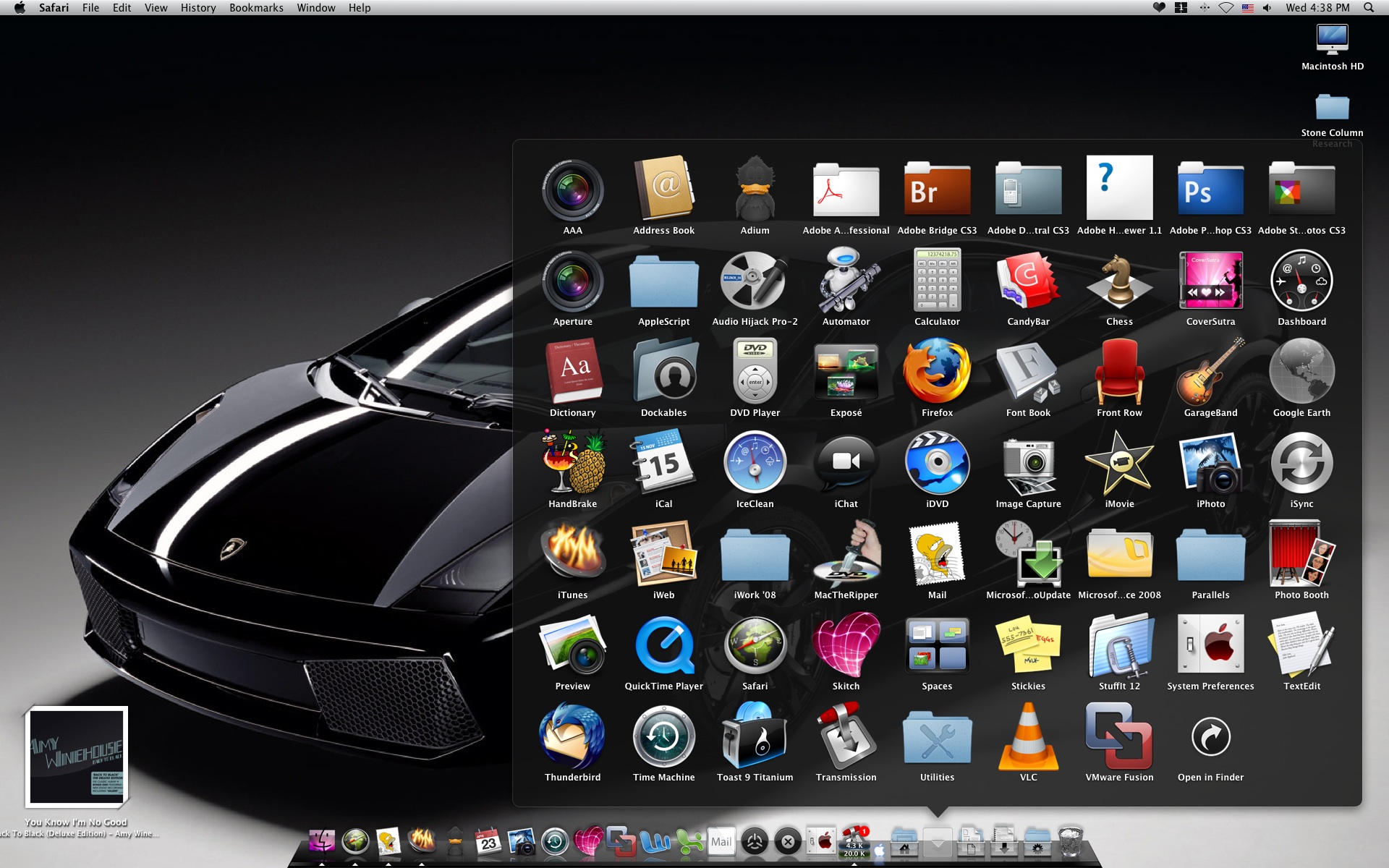Open the History menu
Viewport: 1389px width, 868px height.
click(x=197, y=8)
